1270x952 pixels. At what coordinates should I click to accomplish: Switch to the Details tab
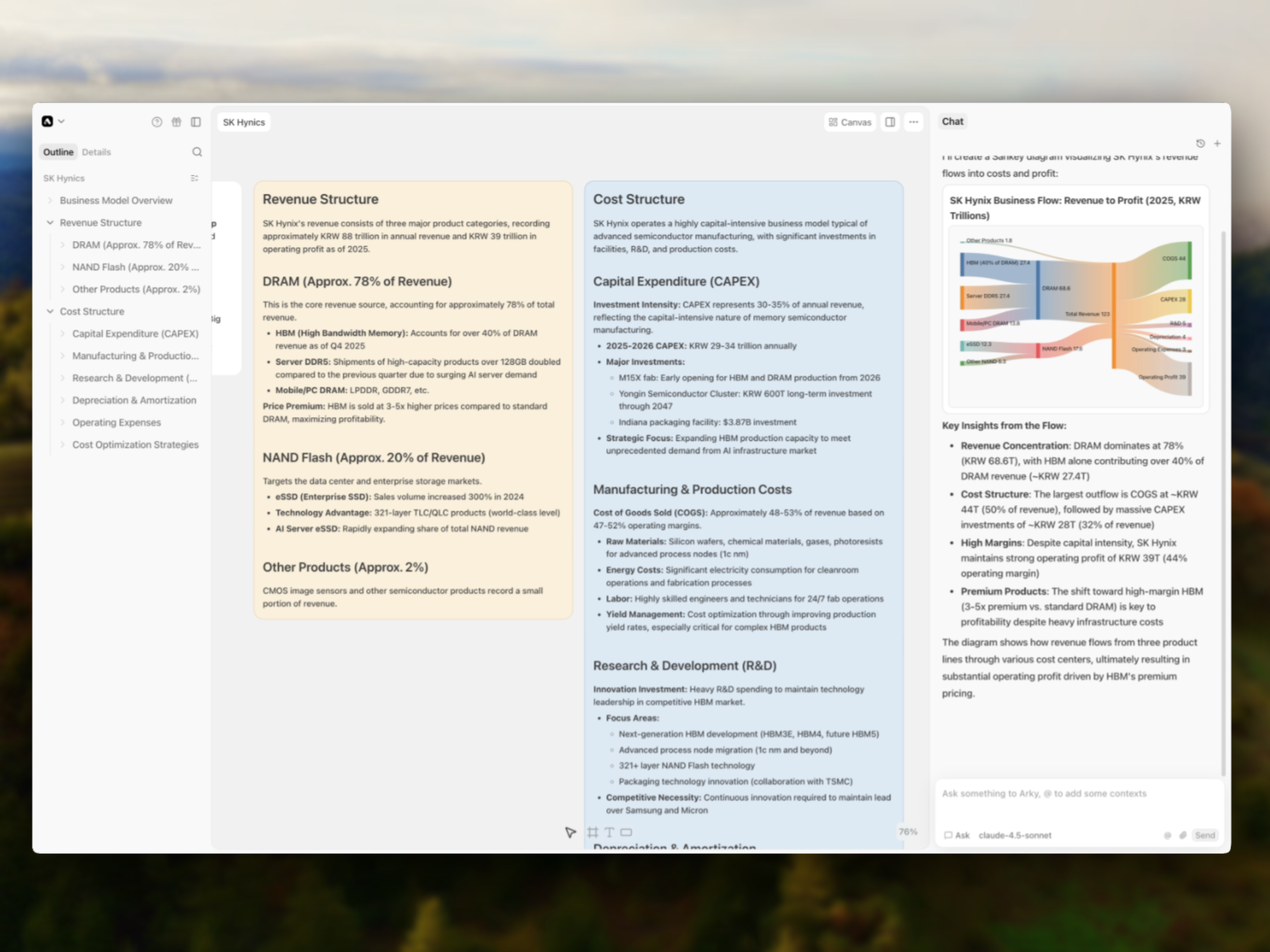tap(96, 152)
